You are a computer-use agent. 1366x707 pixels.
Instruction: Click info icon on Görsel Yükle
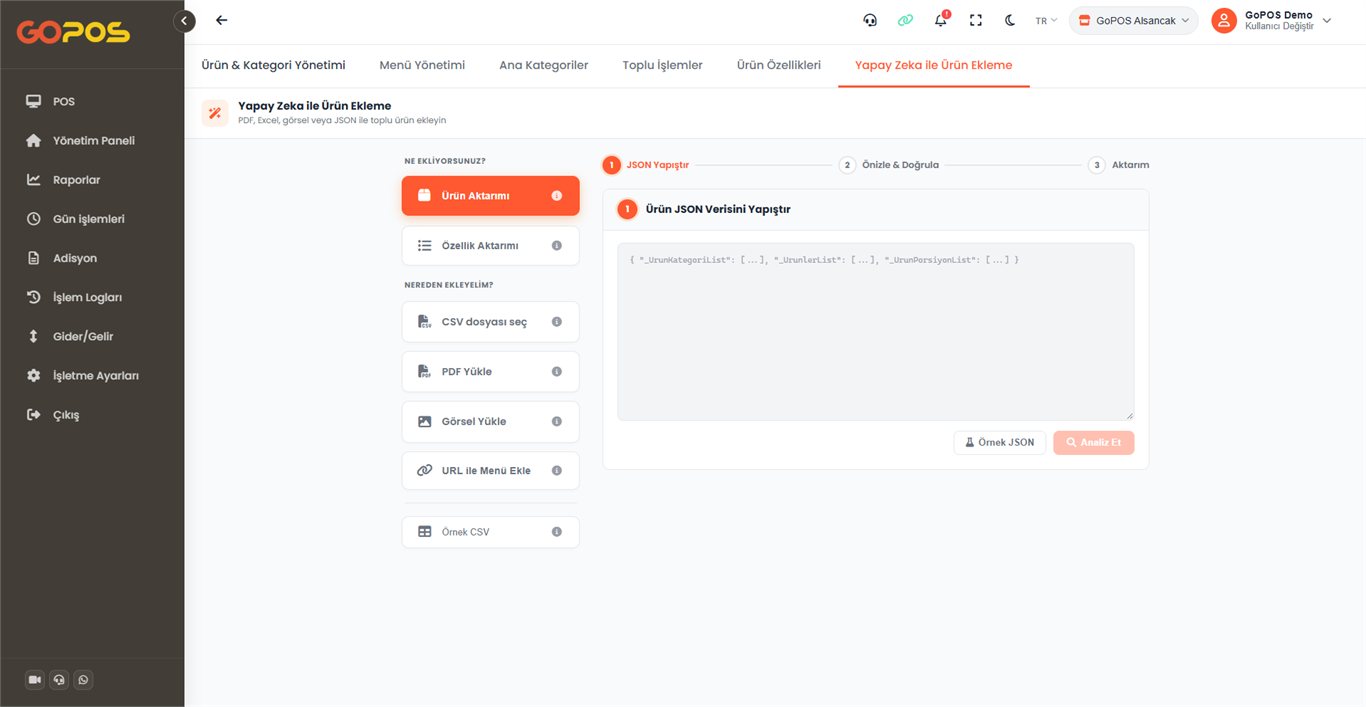557,422
